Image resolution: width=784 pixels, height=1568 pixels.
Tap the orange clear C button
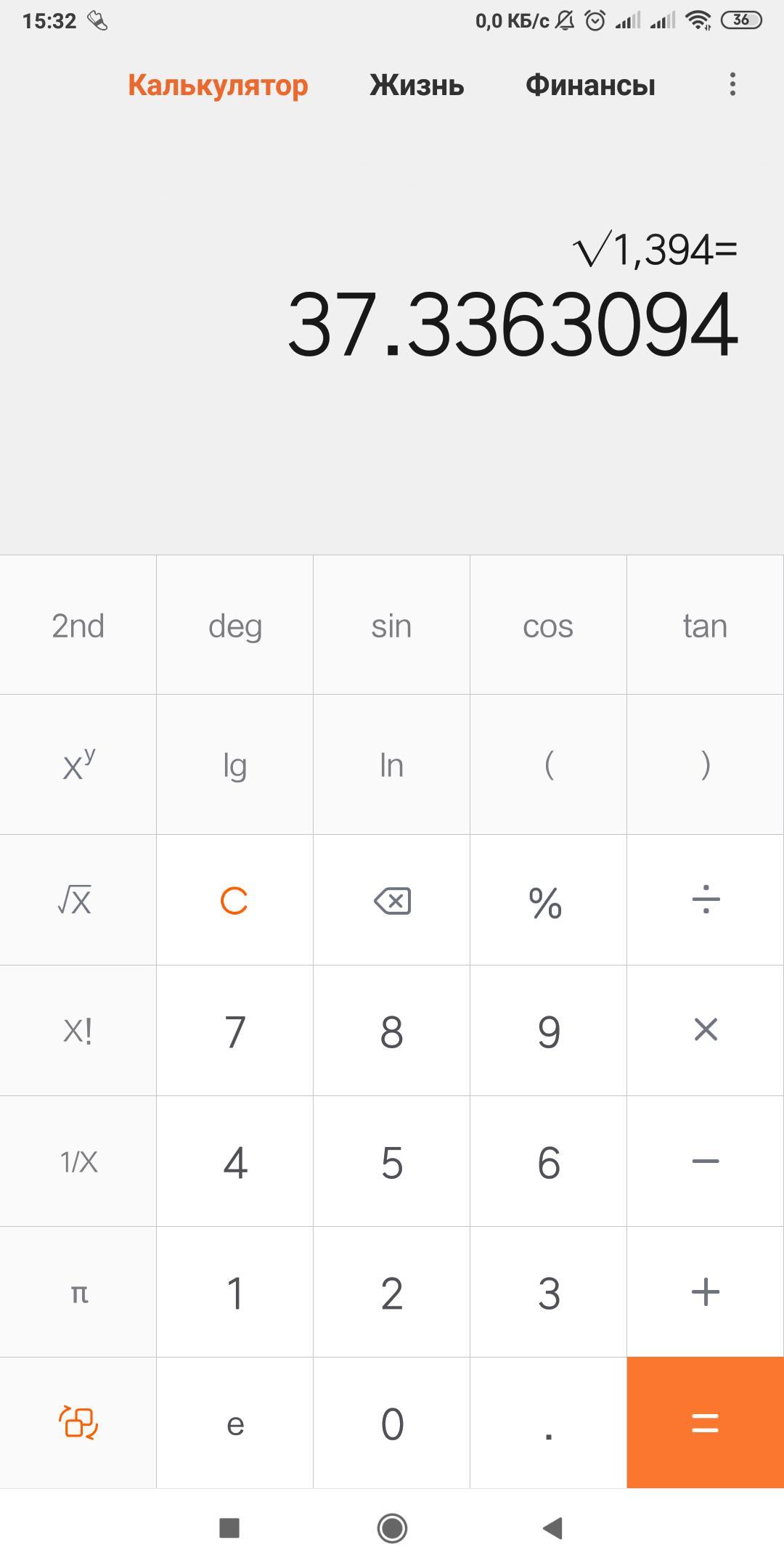point(234,901)
